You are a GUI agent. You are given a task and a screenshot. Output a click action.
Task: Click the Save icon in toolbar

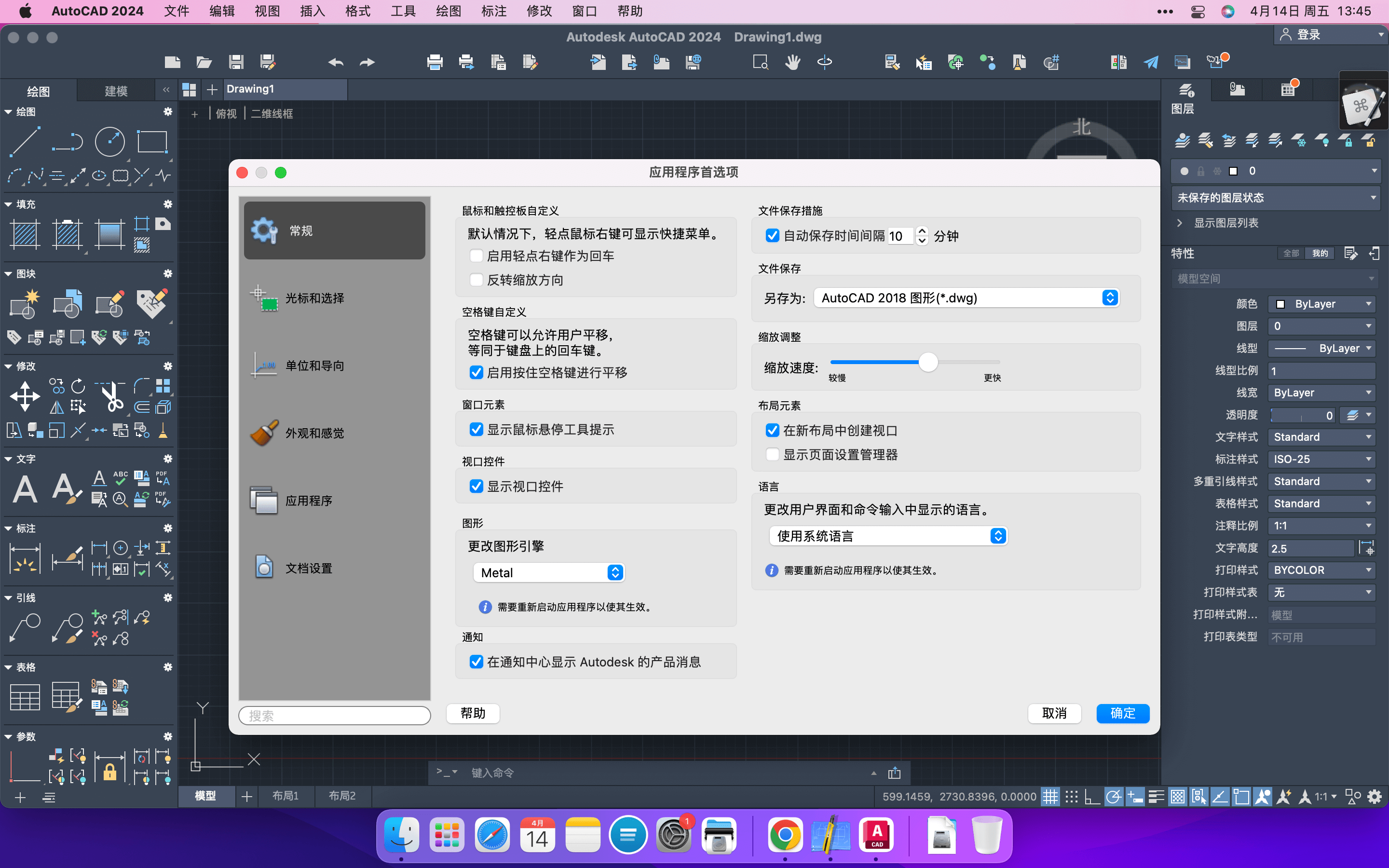click(x=236, y=62)
